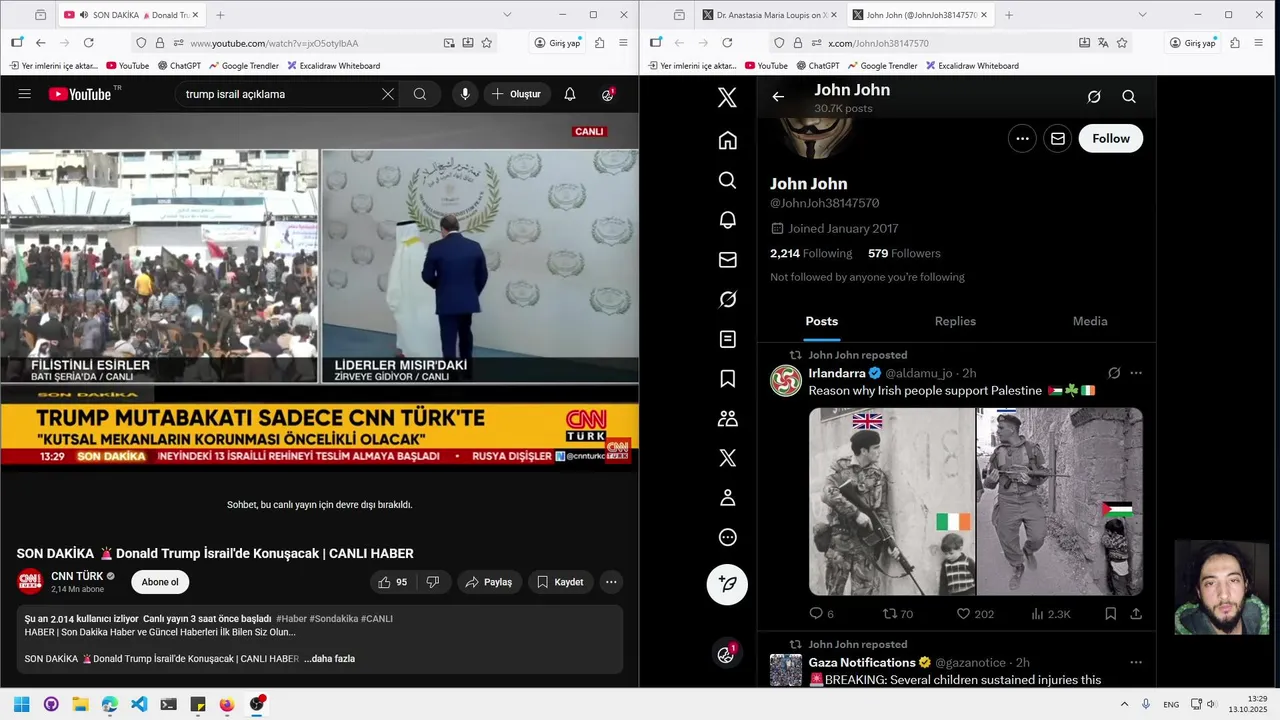Expand the description with ...daha fazla
1280x720 pixels.
329,659
